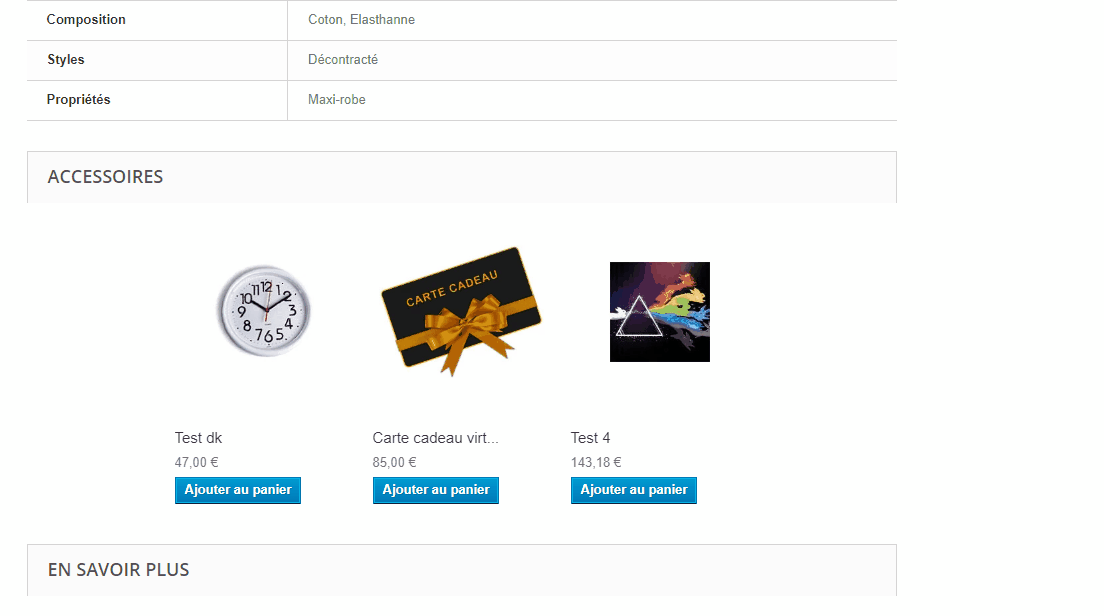Click the 47,00 € price

pyautogui.click(x=196, y=463)
